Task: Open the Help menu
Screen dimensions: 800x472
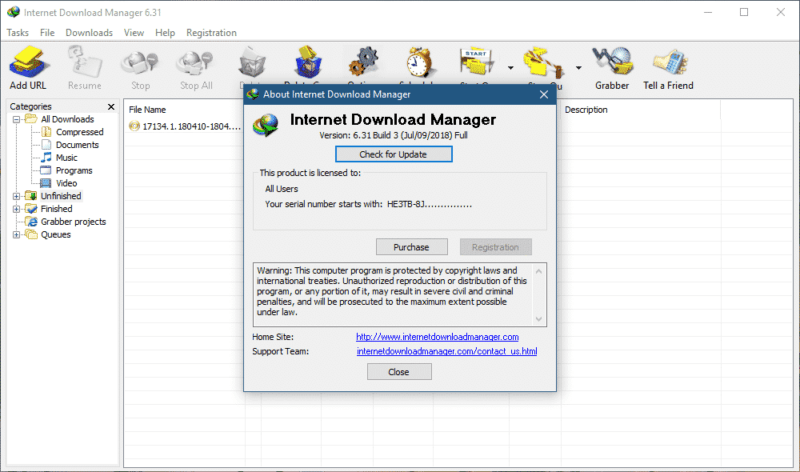Action: click(x=165, y=33)
